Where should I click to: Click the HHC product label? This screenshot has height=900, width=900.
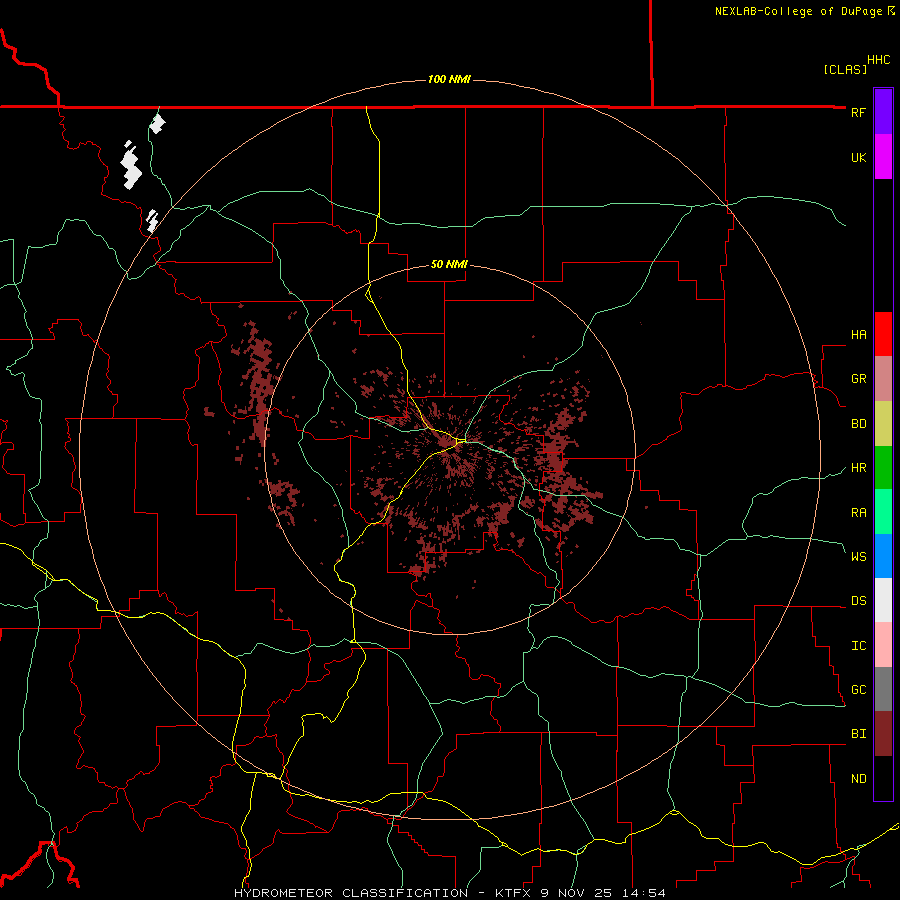[x=878, y=60]
